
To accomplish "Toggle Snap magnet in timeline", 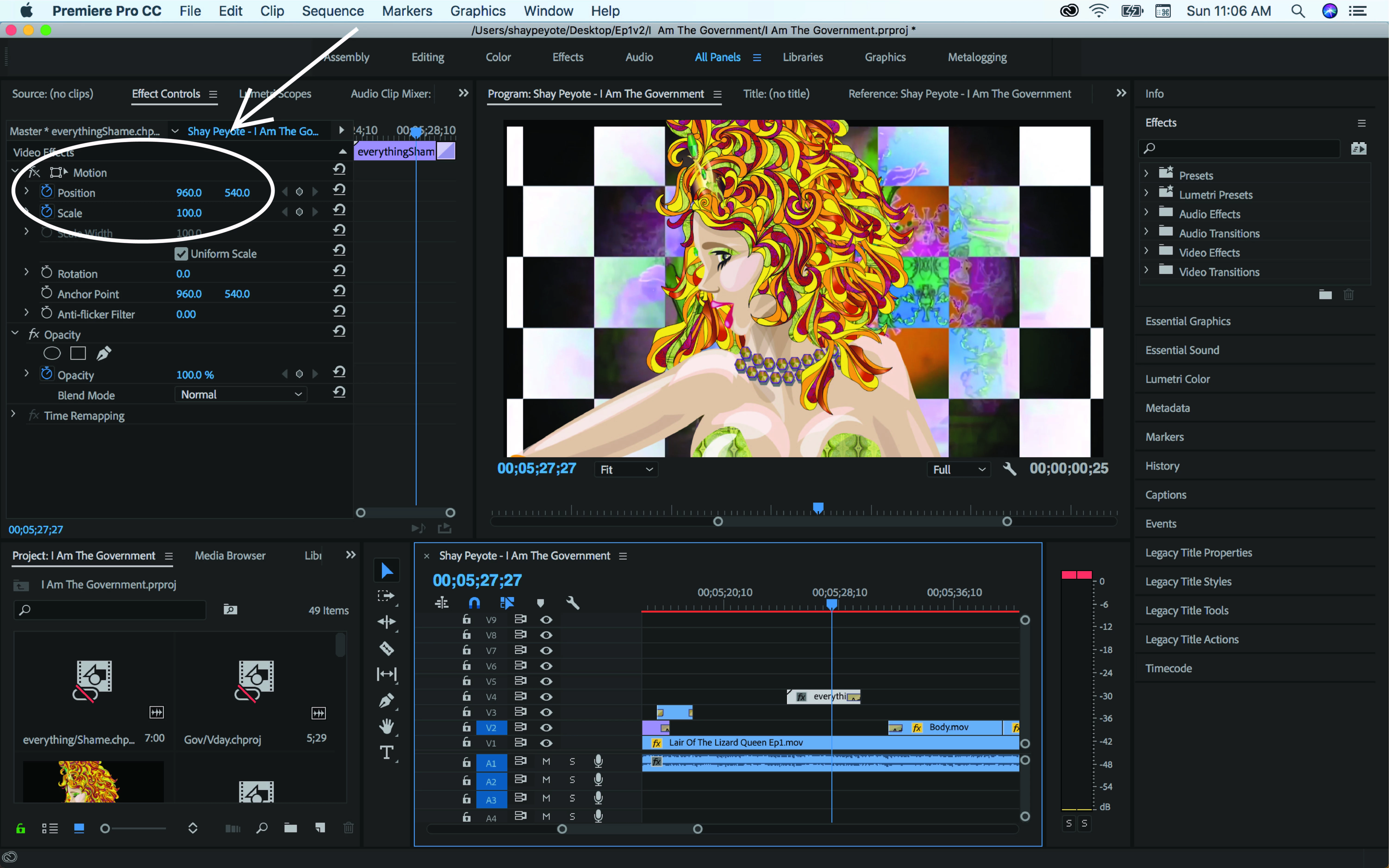I will pos(474,603).
